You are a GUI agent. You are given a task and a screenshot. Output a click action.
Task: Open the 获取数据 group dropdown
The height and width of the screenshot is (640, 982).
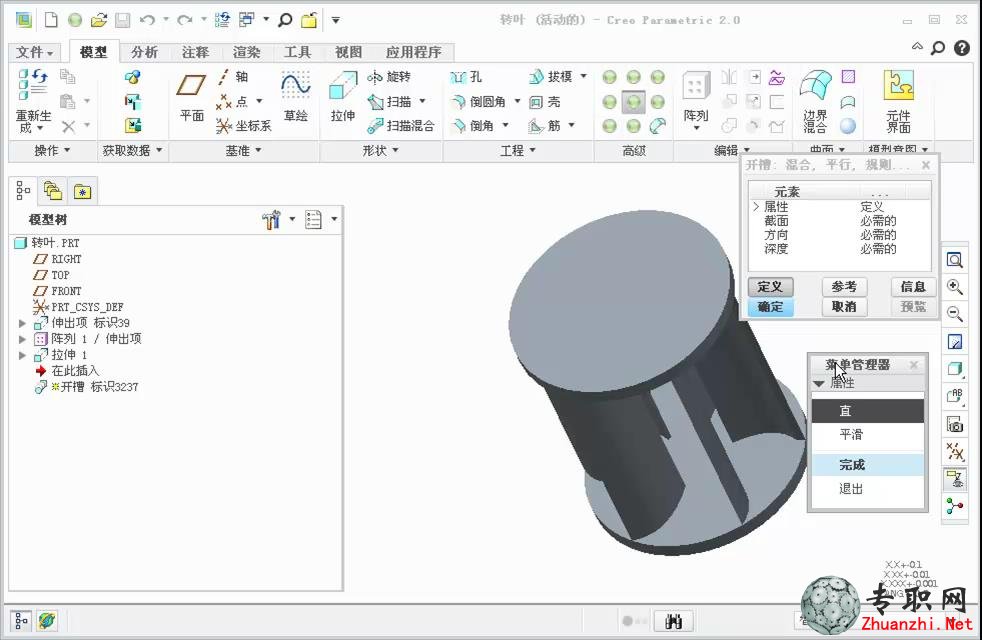pos(132,150)
